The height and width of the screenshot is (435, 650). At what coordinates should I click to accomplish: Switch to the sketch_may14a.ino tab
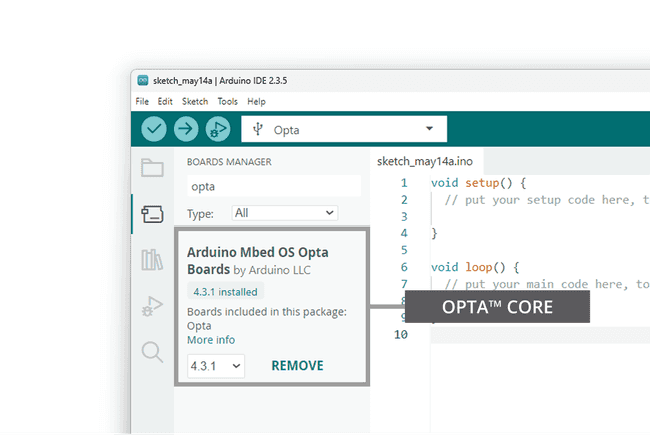point(424,160)
